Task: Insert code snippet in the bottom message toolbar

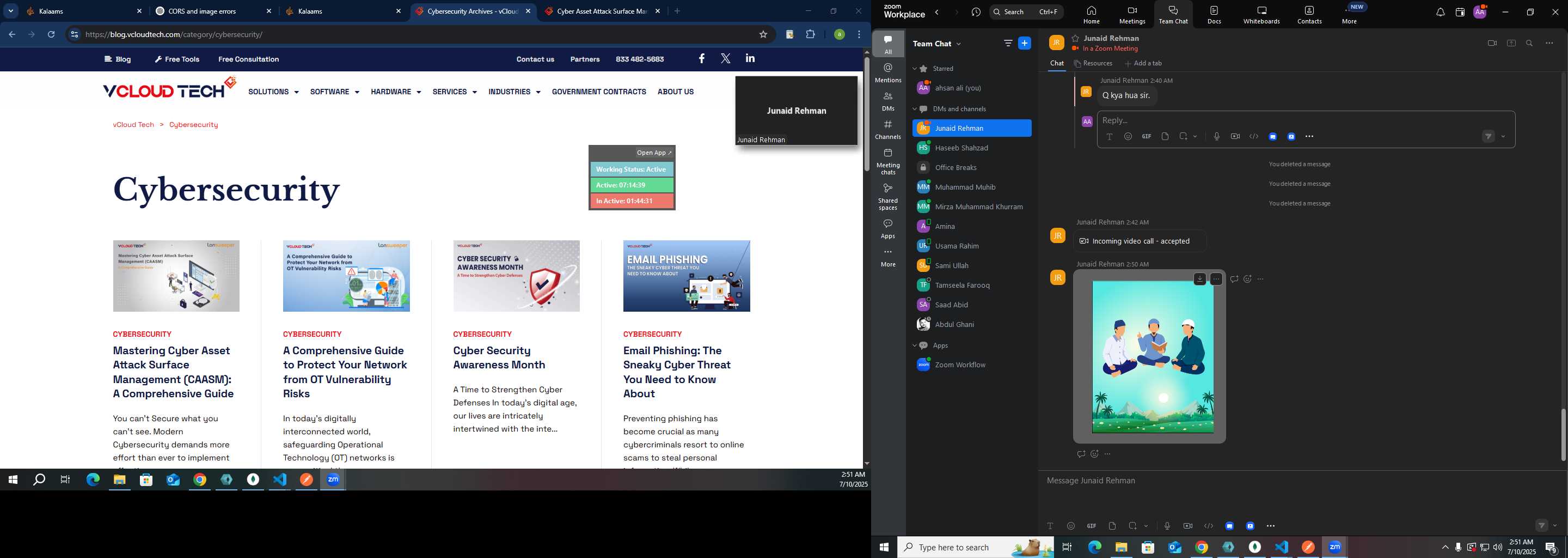Action: [x=1208, y=526]
